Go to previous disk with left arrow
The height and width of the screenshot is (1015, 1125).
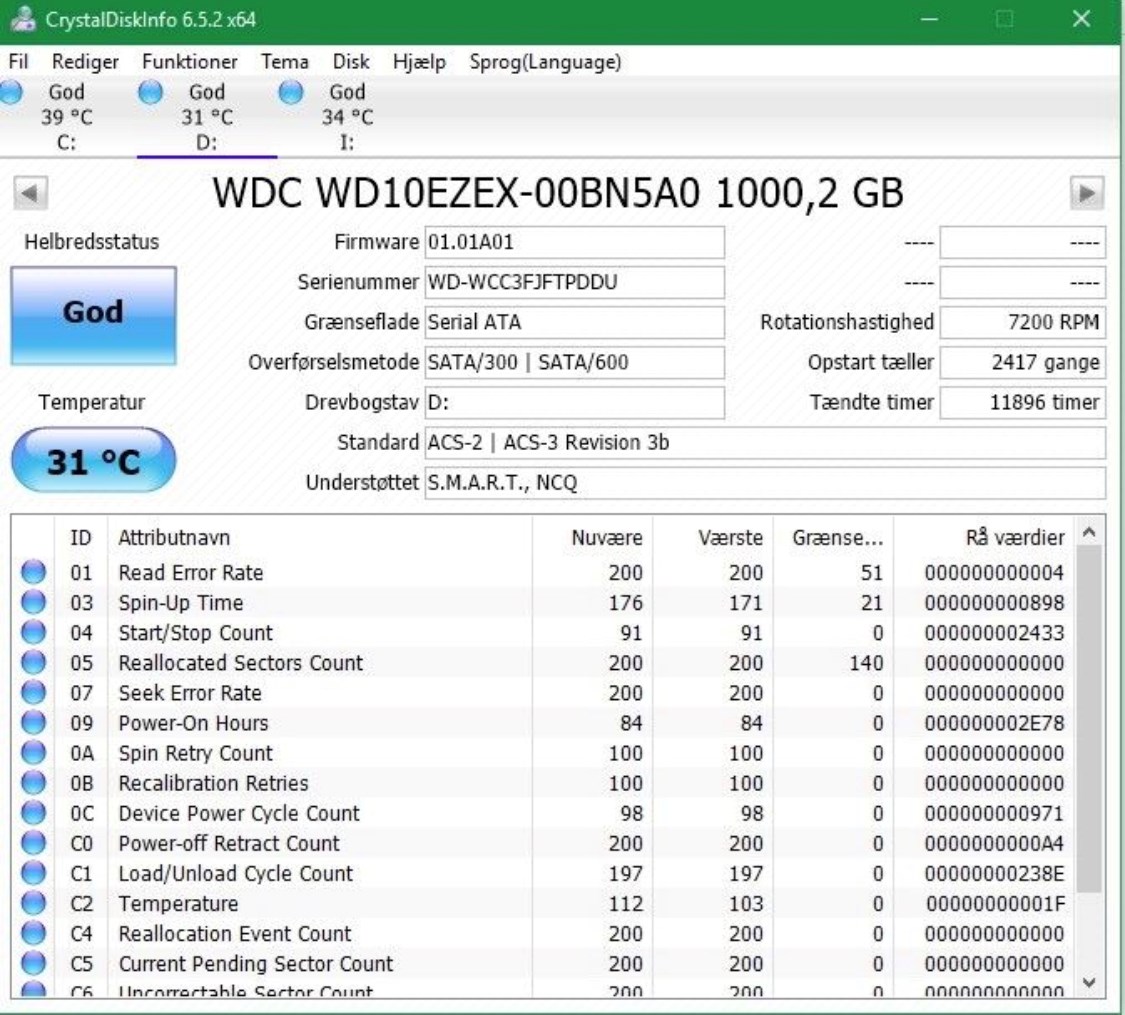[x=31, y=193]
